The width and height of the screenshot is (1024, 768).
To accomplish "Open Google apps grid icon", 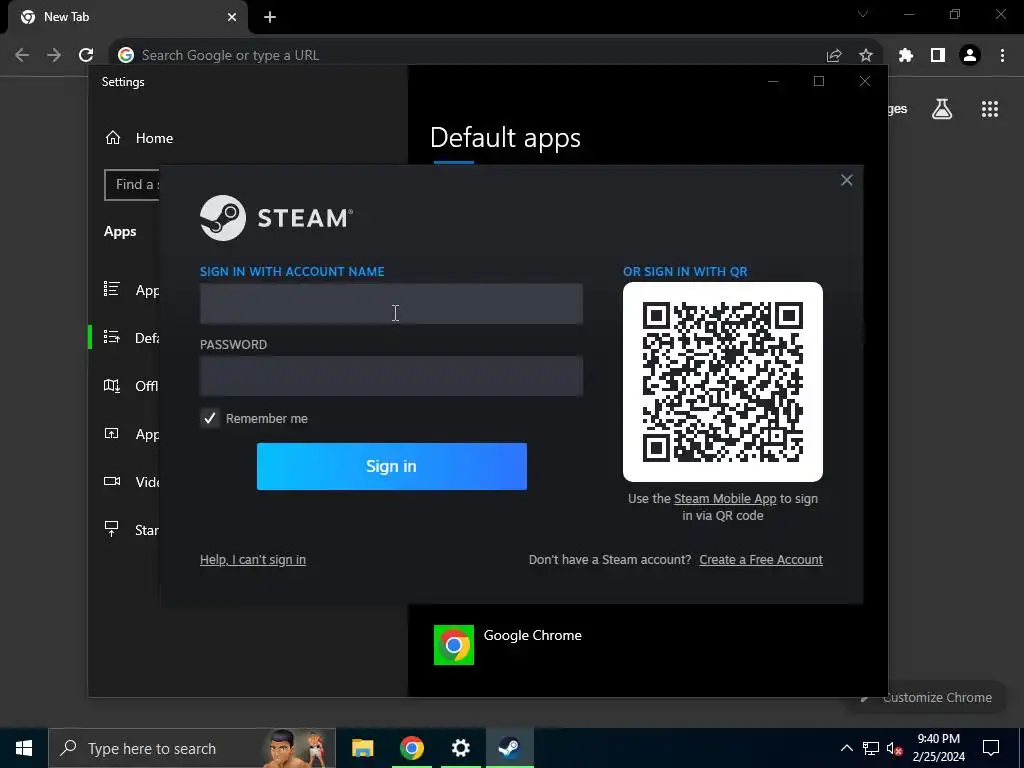I will click(990, 109).
